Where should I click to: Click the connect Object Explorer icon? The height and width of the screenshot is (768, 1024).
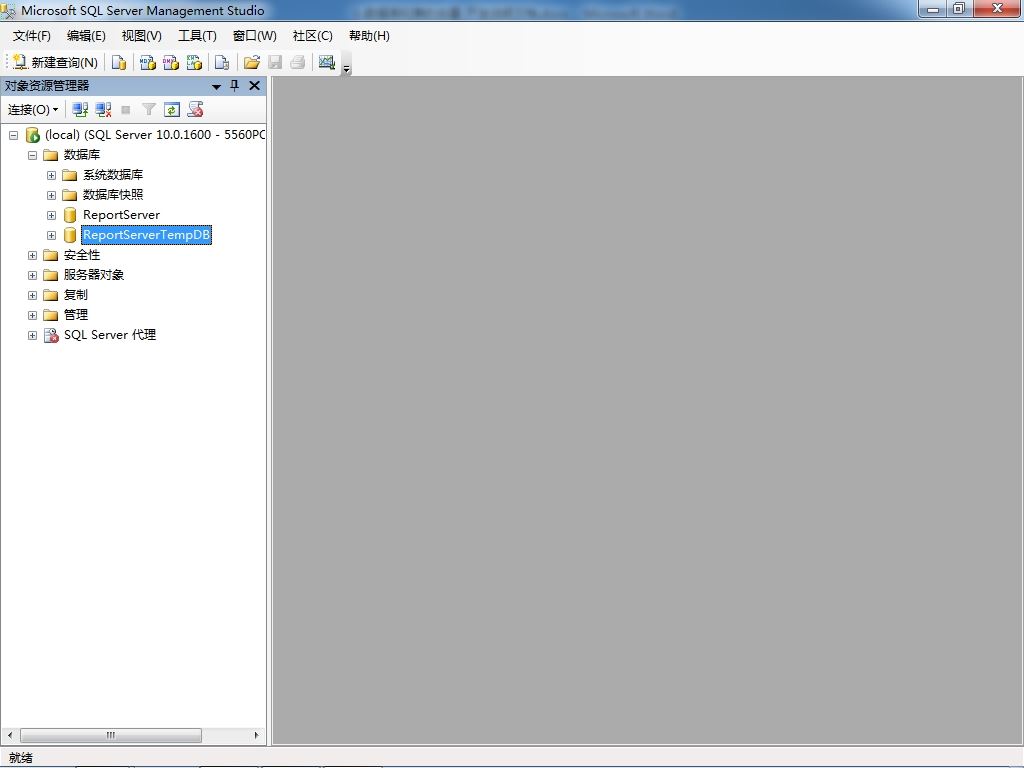[80, 110]
